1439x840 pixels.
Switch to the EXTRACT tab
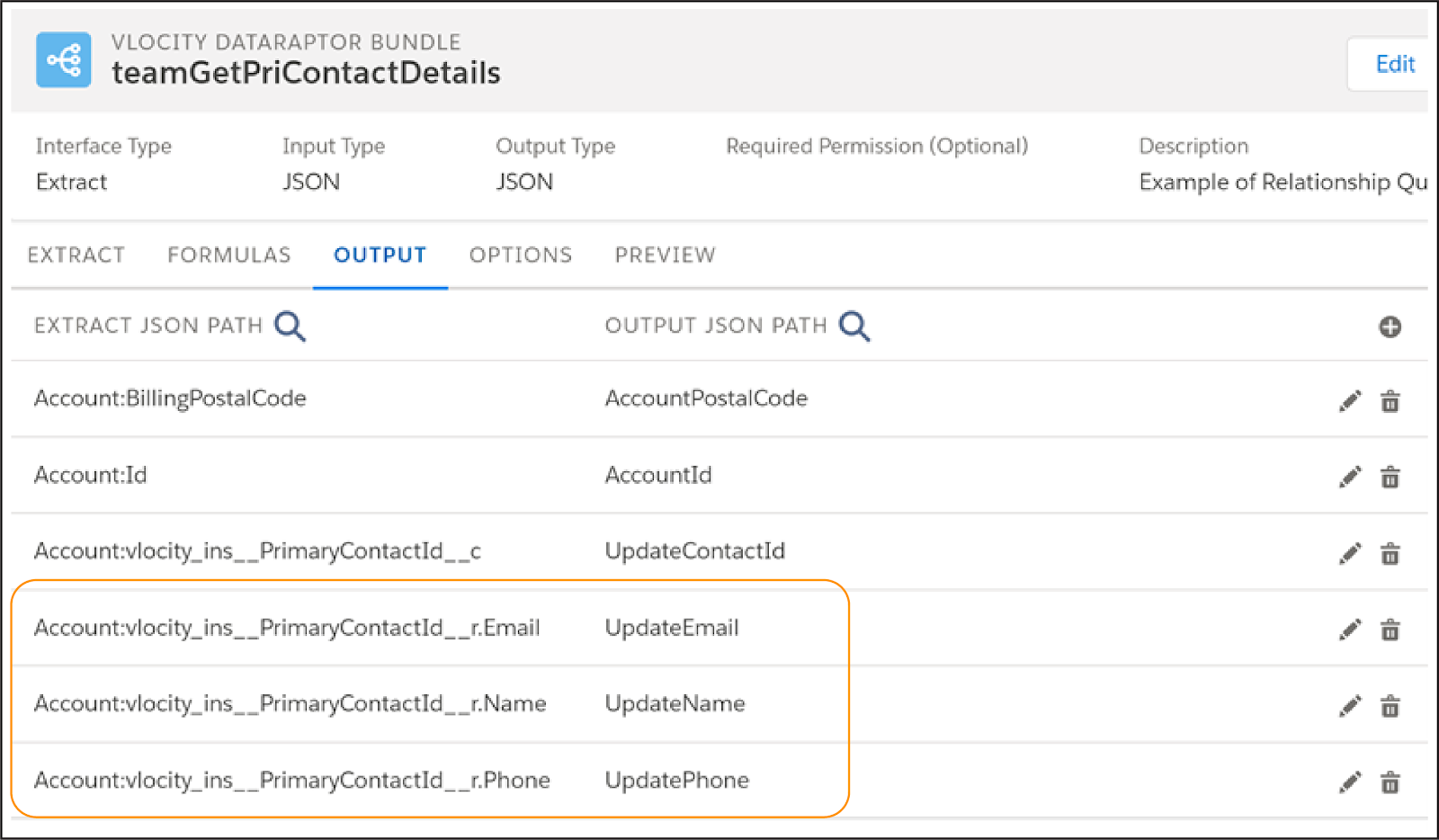(x=76, y=255)
